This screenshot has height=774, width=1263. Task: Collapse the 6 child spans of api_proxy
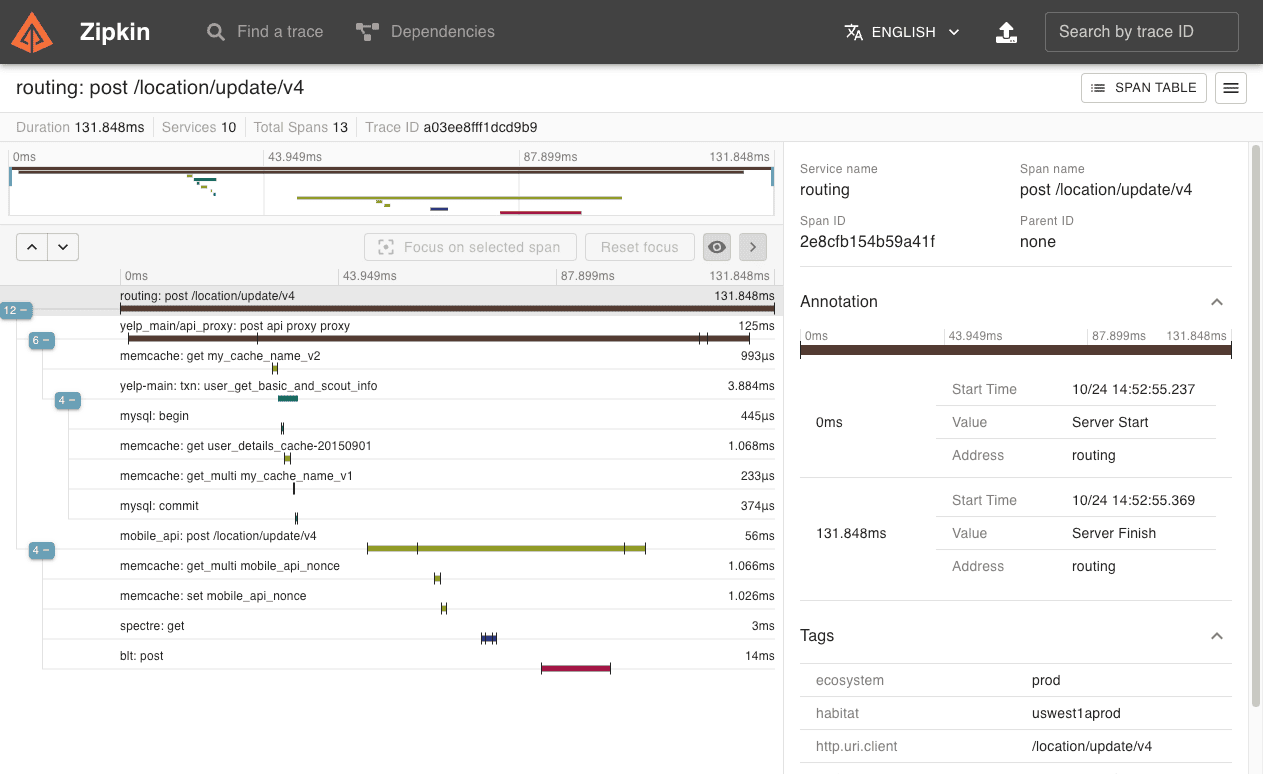tap(41, 340)
